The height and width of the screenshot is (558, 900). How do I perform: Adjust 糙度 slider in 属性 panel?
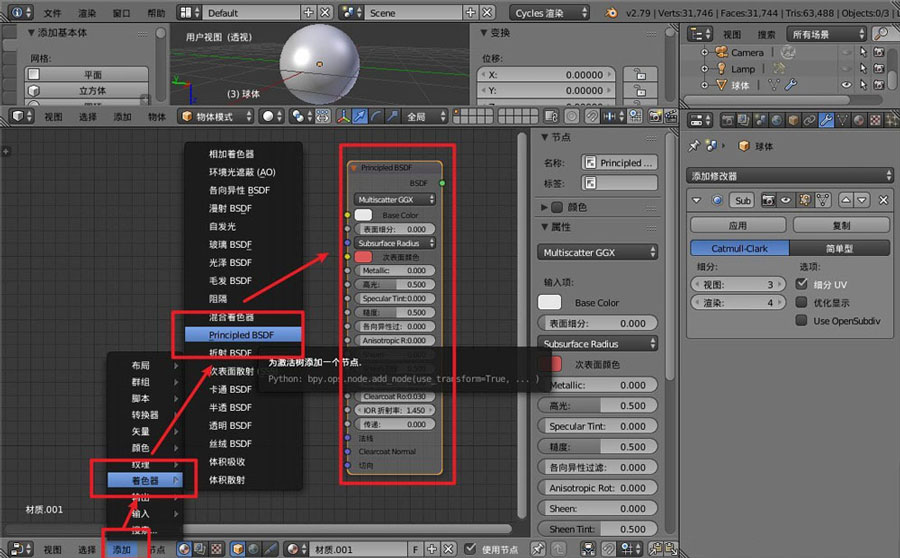point(598,447)
